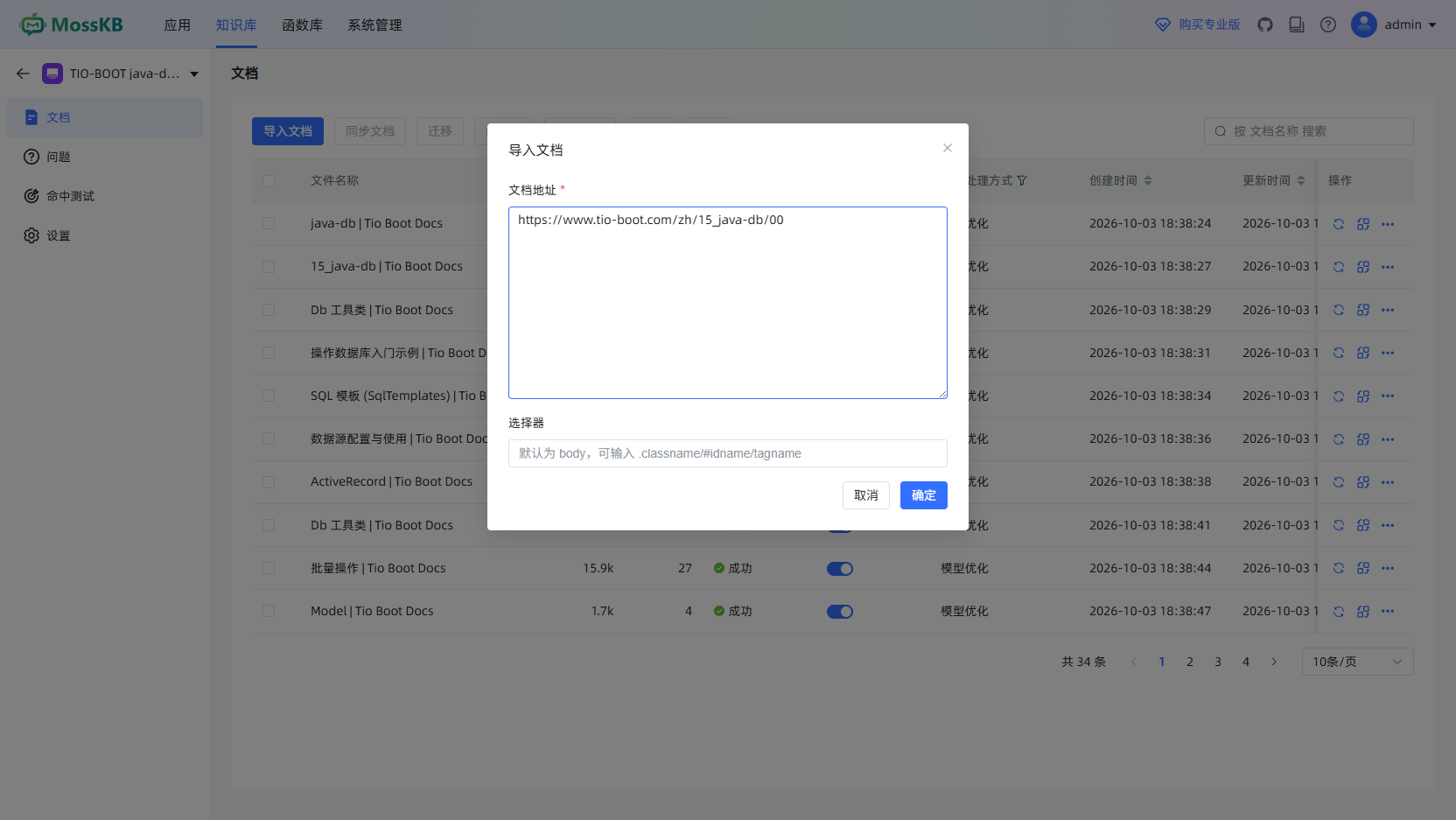Click the 命中测试 target icon in the sidebar

point(31,196)
